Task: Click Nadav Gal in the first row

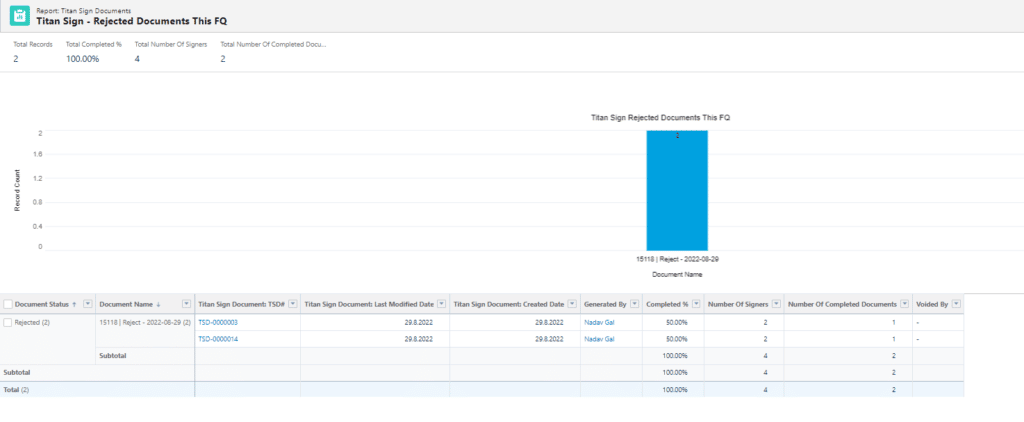Action: [x=600, y=323]
